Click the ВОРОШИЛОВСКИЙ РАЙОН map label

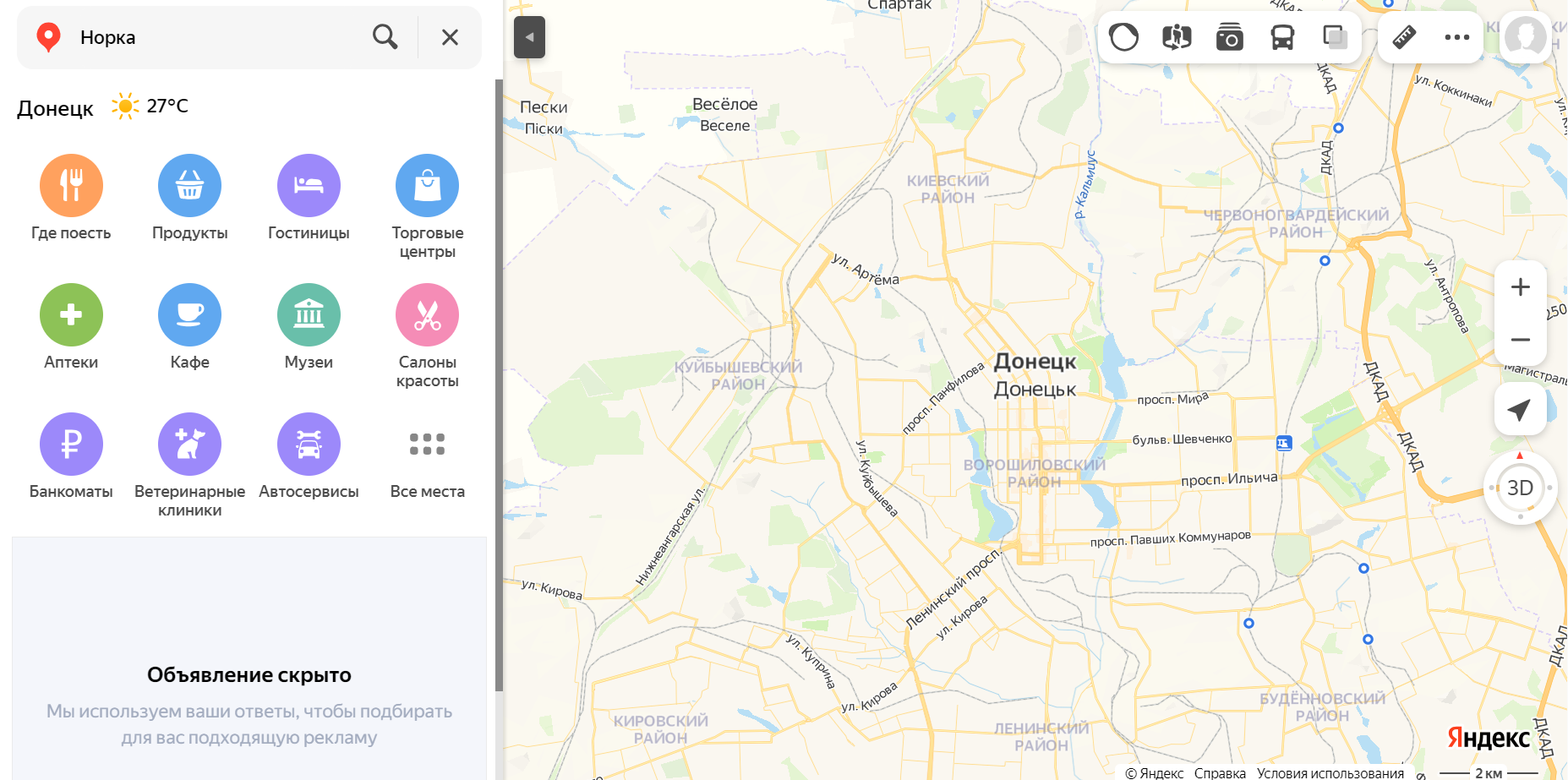(1034, 473)
